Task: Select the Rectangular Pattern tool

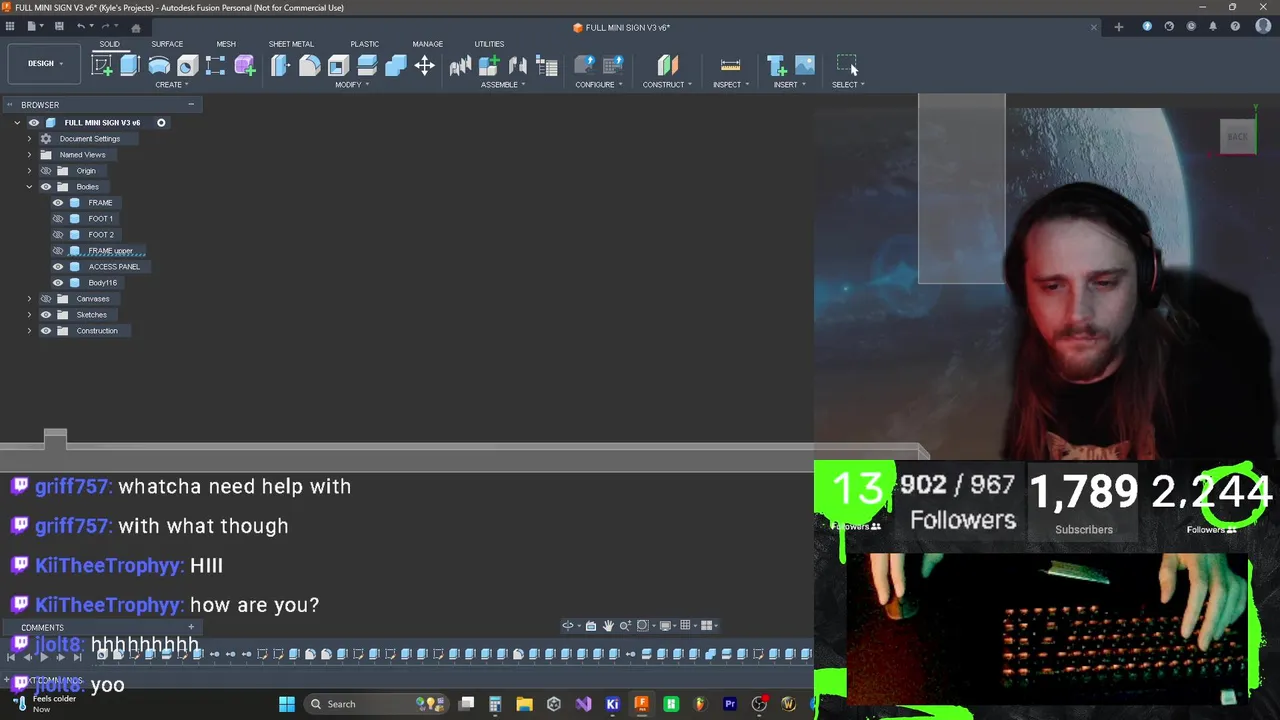Action: pyautogui.click(x=216, y=66)
